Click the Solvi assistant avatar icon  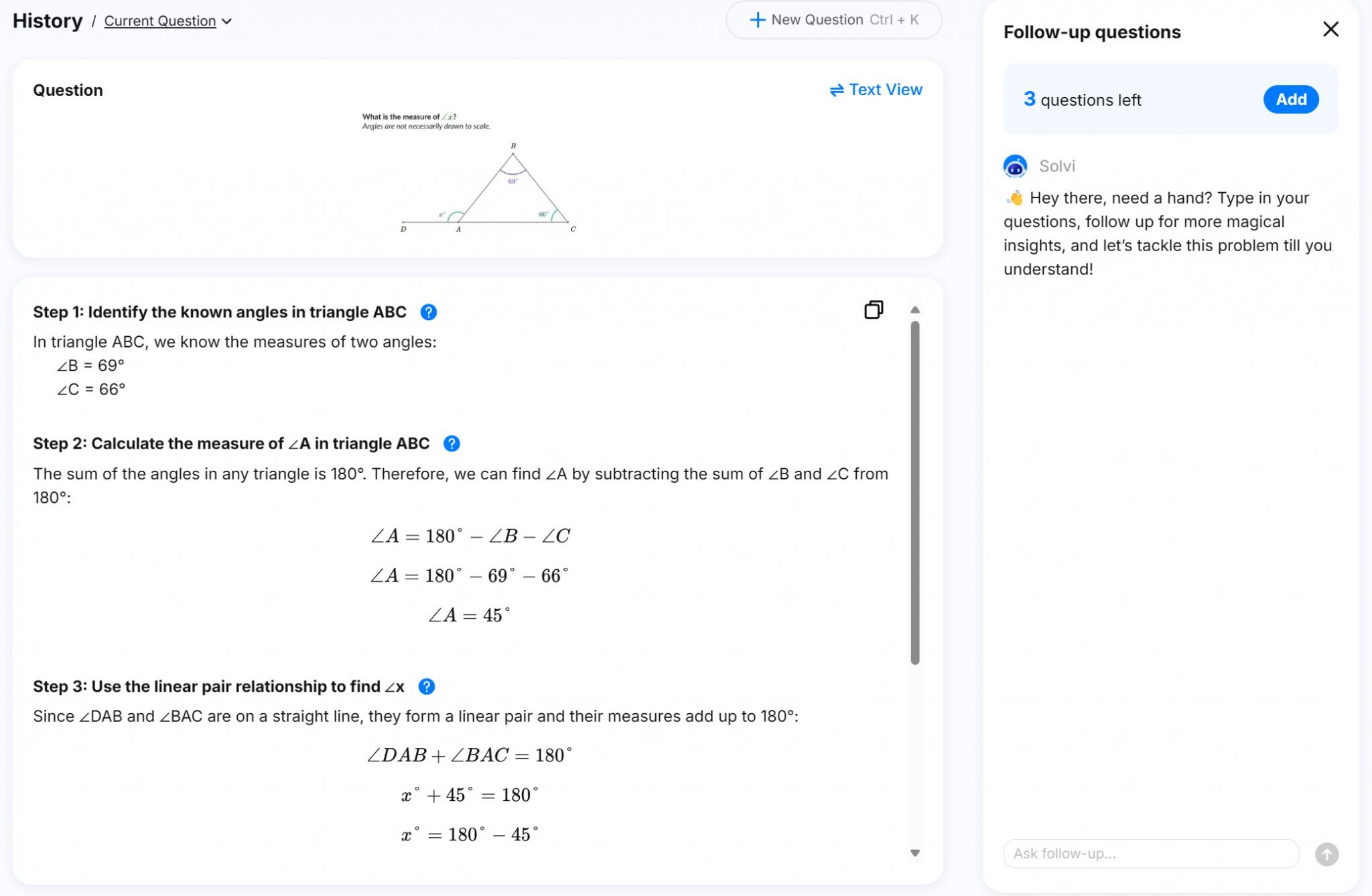click(x=1014, y=166)
